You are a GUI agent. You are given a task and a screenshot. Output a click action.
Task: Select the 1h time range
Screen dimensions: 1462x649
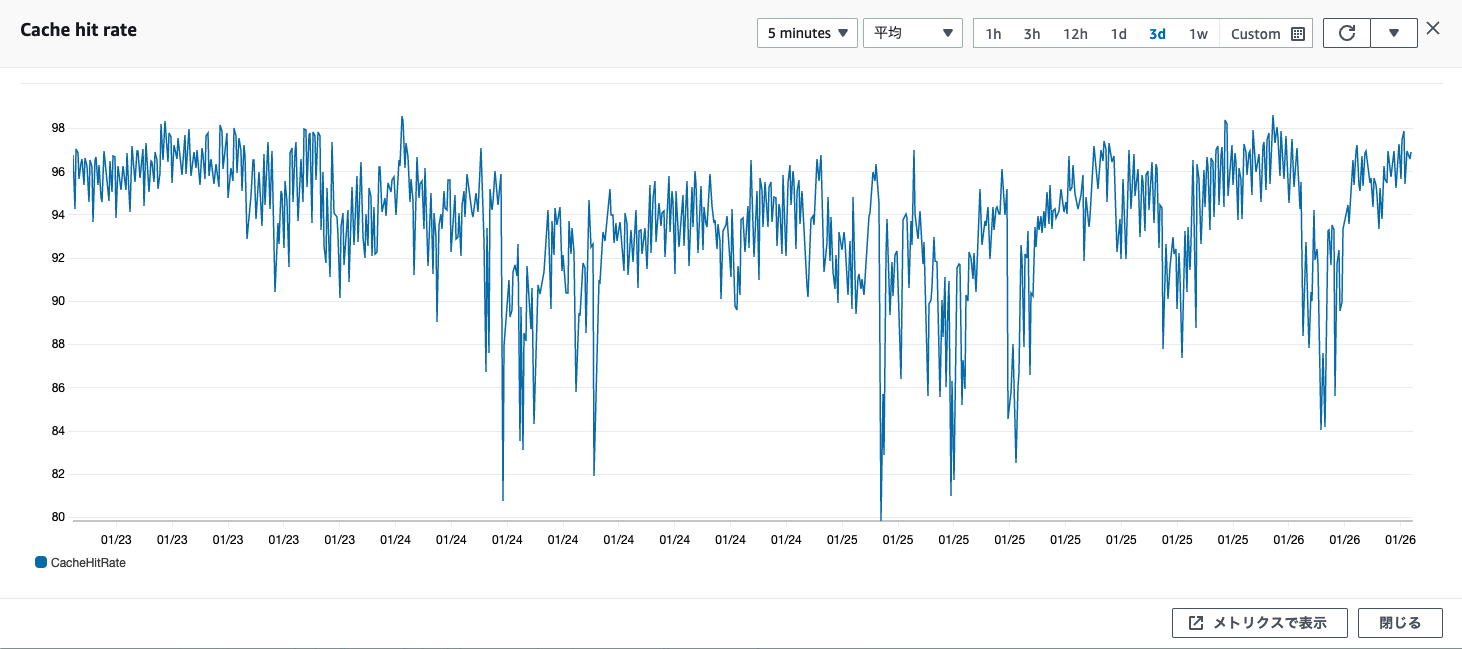pos(993,34)
